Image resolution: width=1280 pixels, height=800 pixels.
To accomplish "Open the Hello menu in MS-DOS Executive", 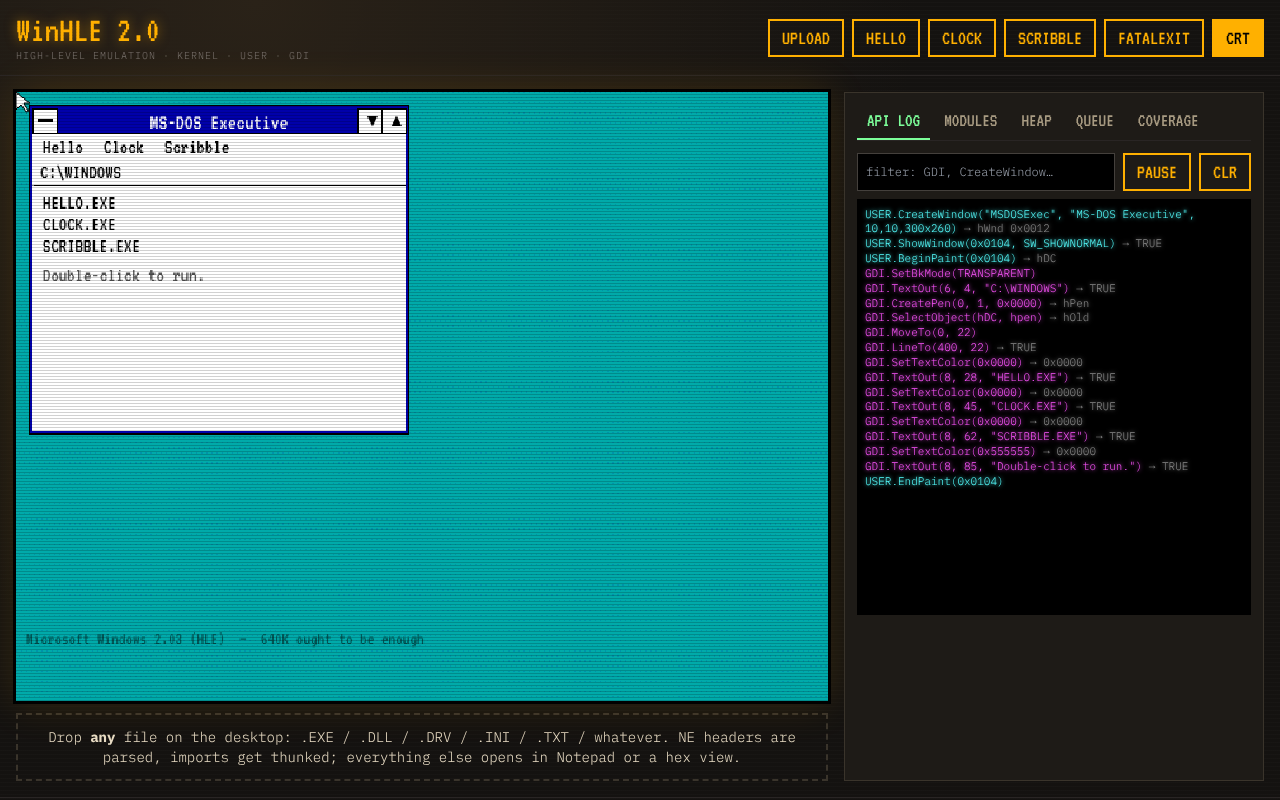I will point(63,147).
